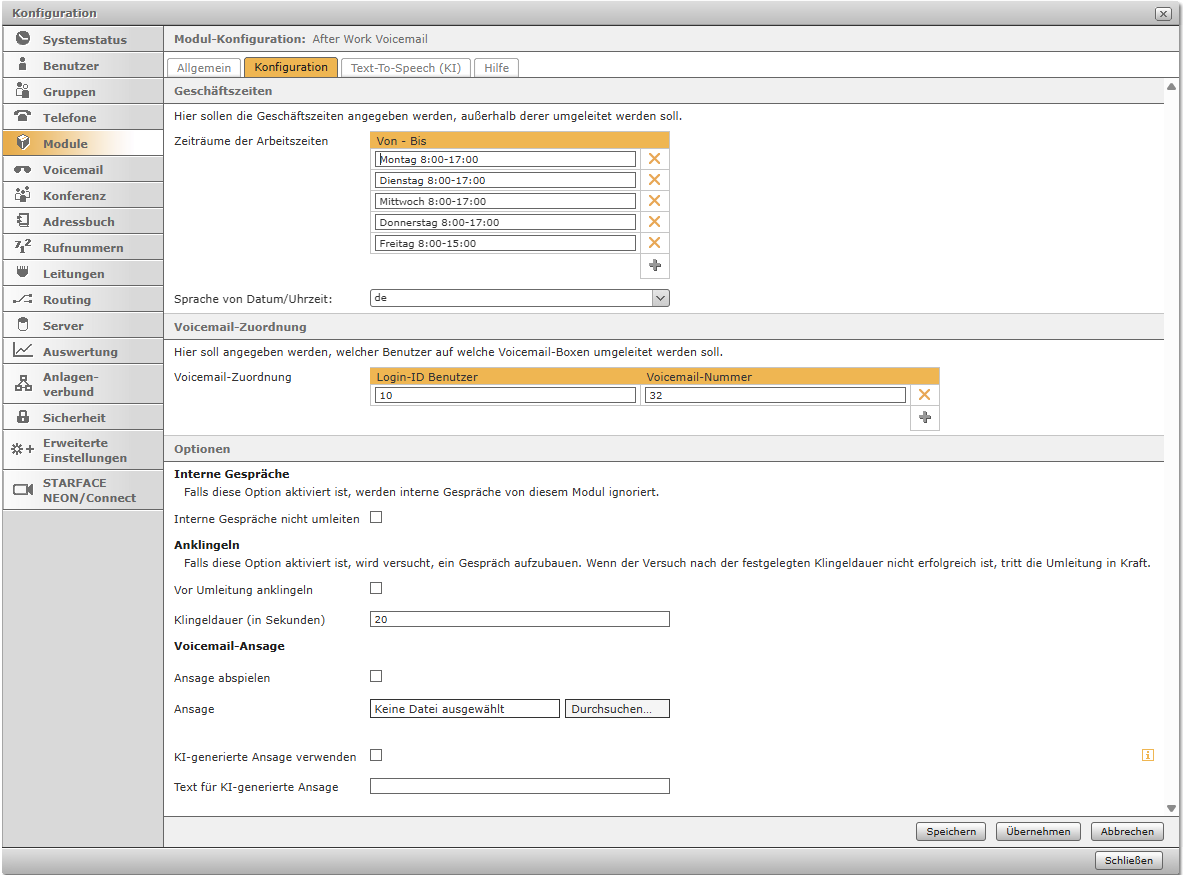Click the Klingeldauer seconds input field
This screenshot has width=1183, height=875.
[x=519, y=619]
